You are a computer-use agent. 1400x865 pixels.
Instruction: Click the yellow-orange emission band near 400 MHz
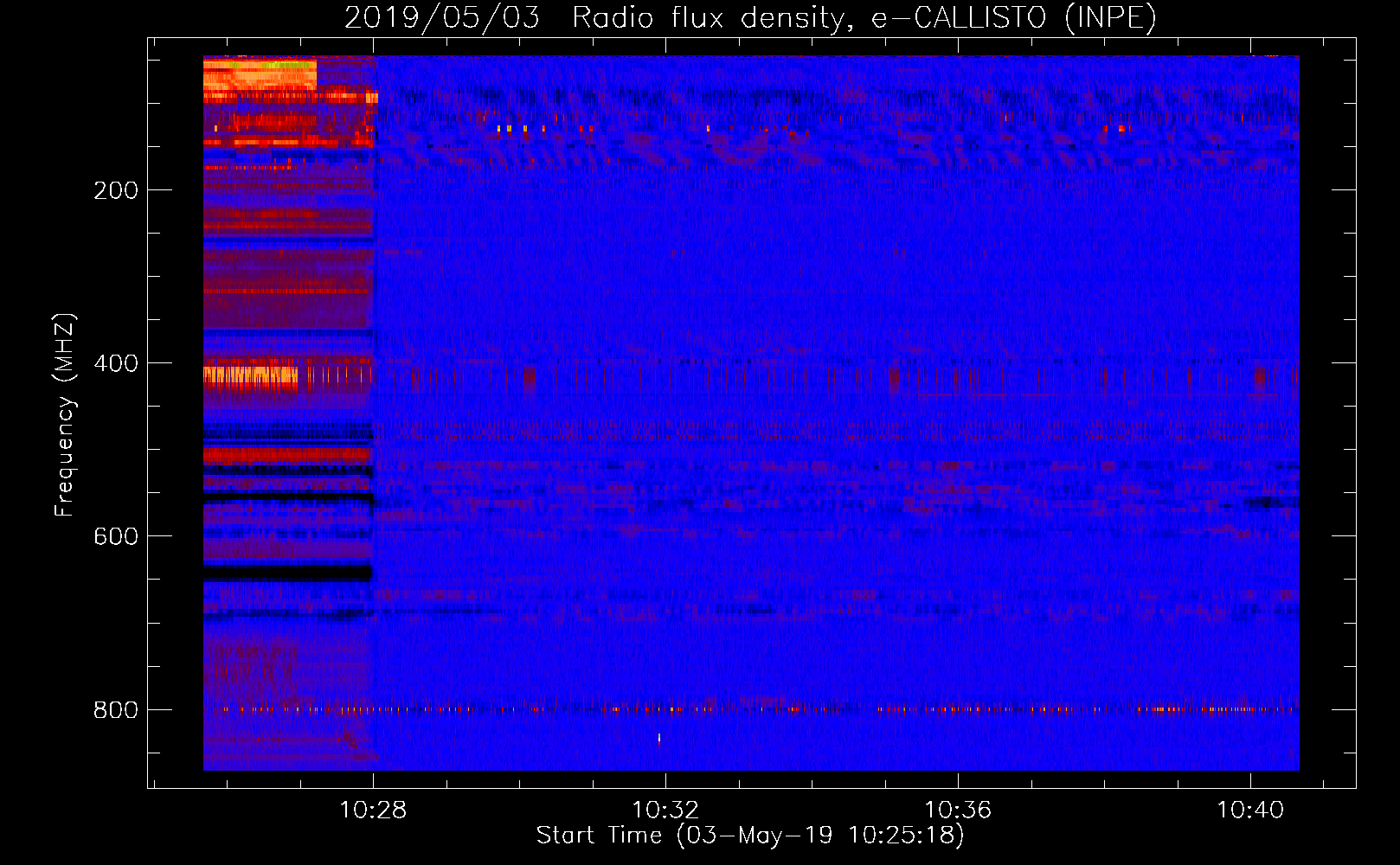coord(250,376)
